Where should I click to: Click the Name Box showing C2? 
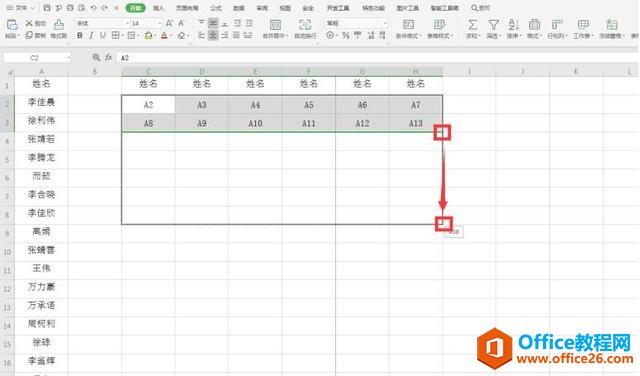37,58
